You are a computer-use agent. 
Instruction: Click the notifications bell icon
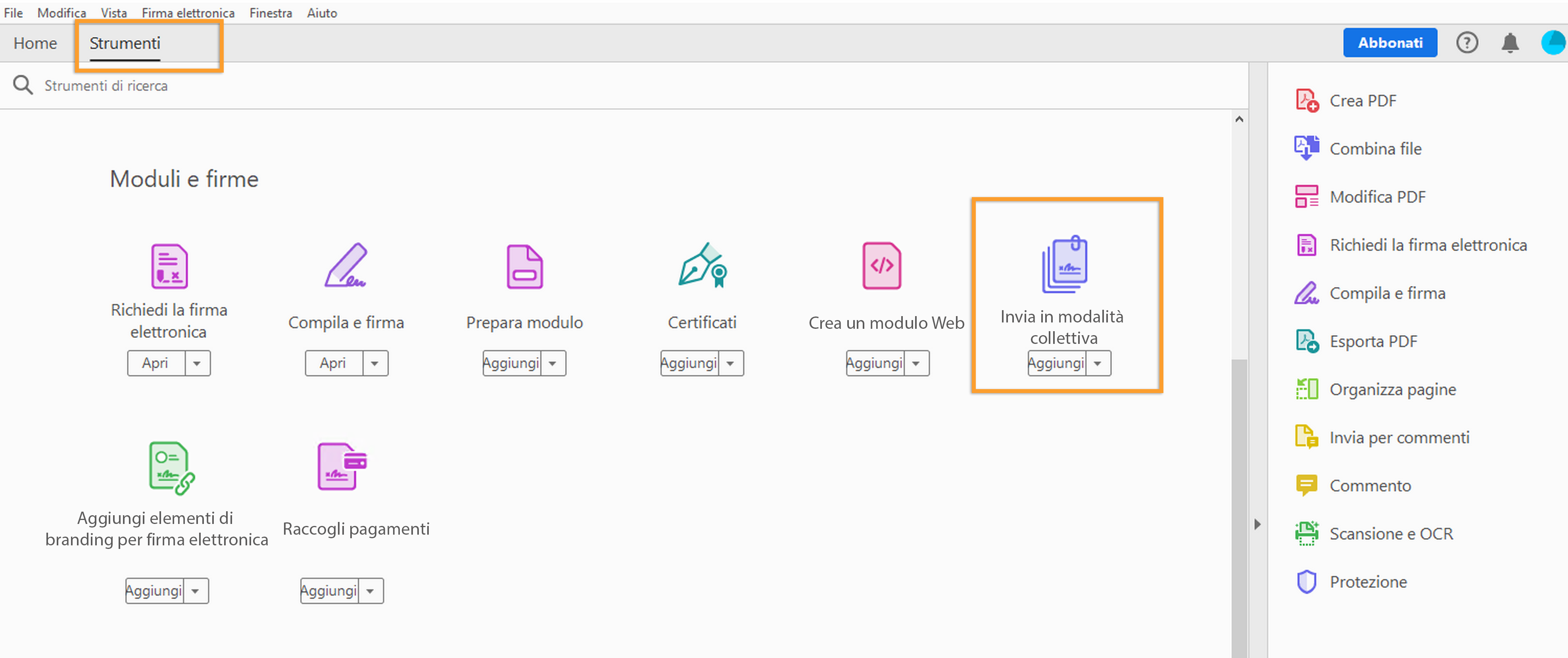[1510, 43]
